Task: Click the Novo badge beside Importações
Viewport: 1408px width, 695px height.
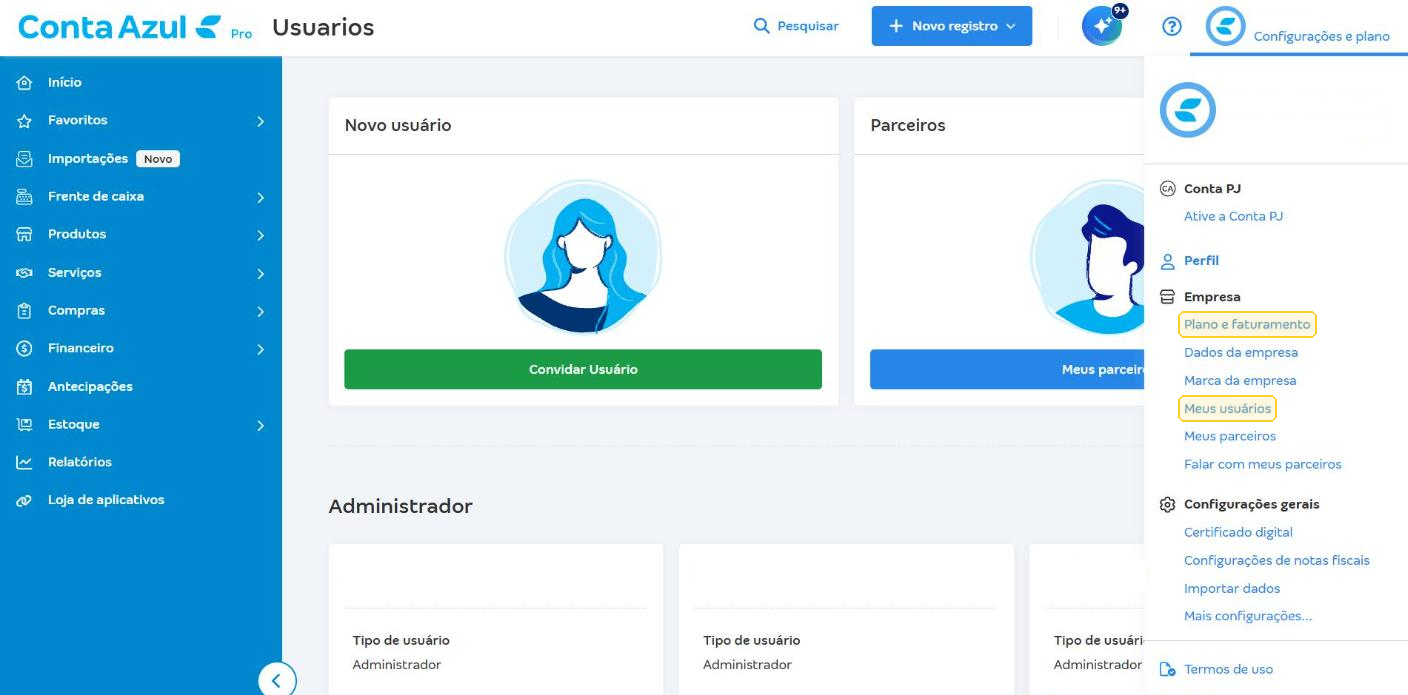Action: (x=158, y=159)
